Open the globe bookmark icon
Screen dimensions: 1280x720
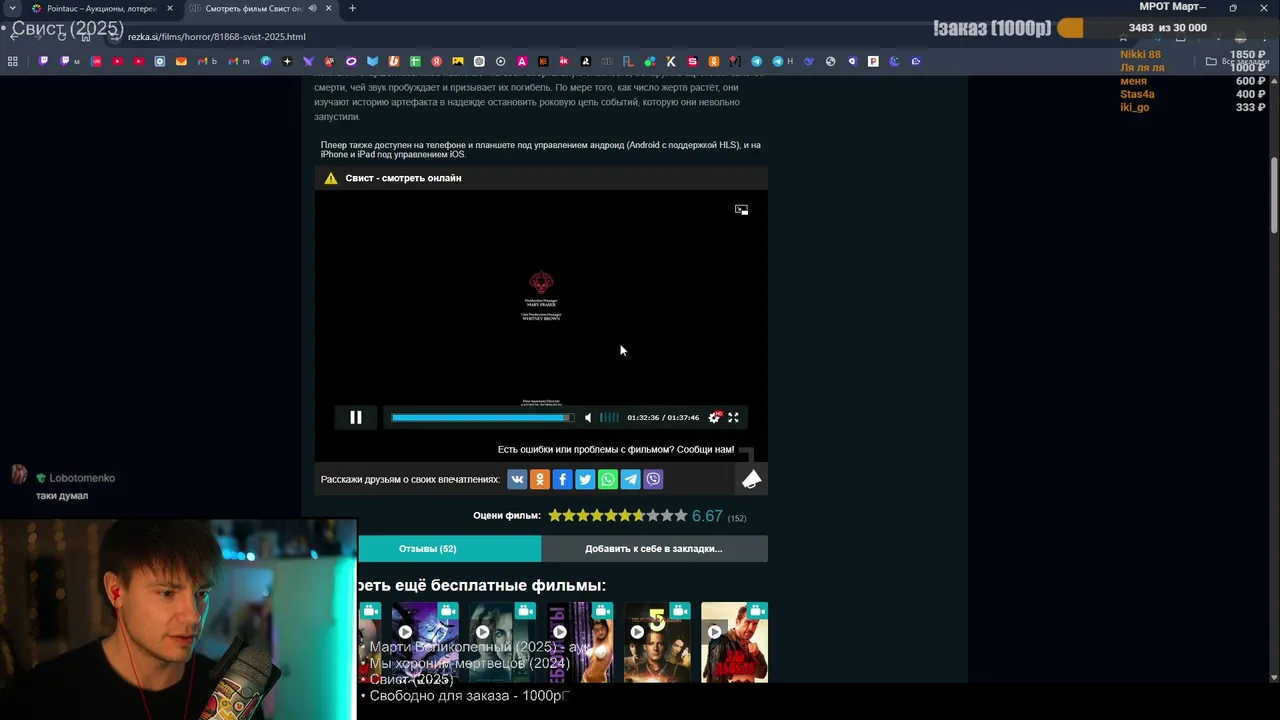pyautogui.click(x=830, y=61)
